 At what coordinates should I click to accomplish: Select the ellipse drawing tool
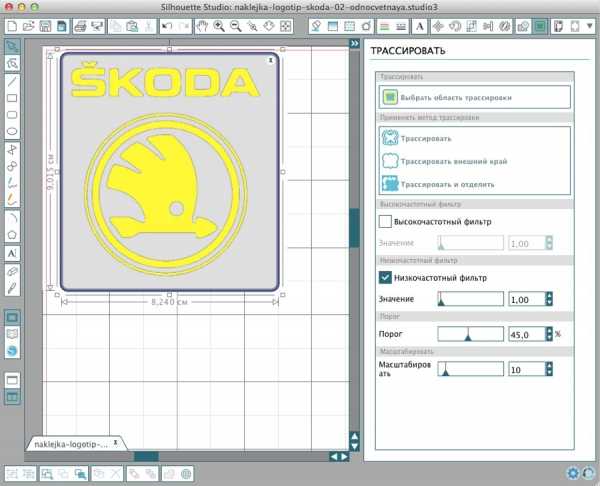pyautogui.click(x=12, y=131)
